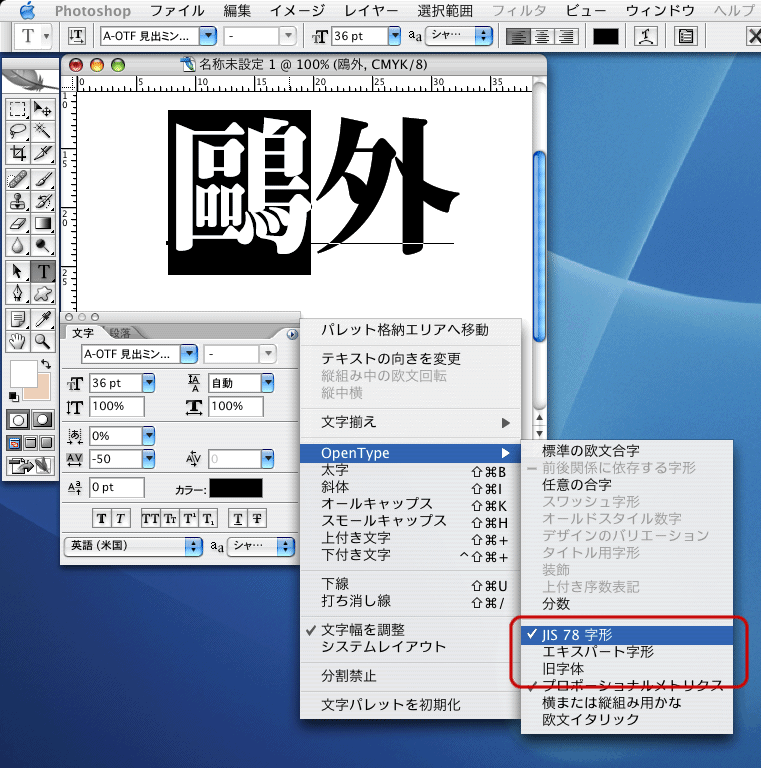Image resolution: width=761 pixels, height=768 pixels.
Task: Open the イメージ menu
Action: 297,10
